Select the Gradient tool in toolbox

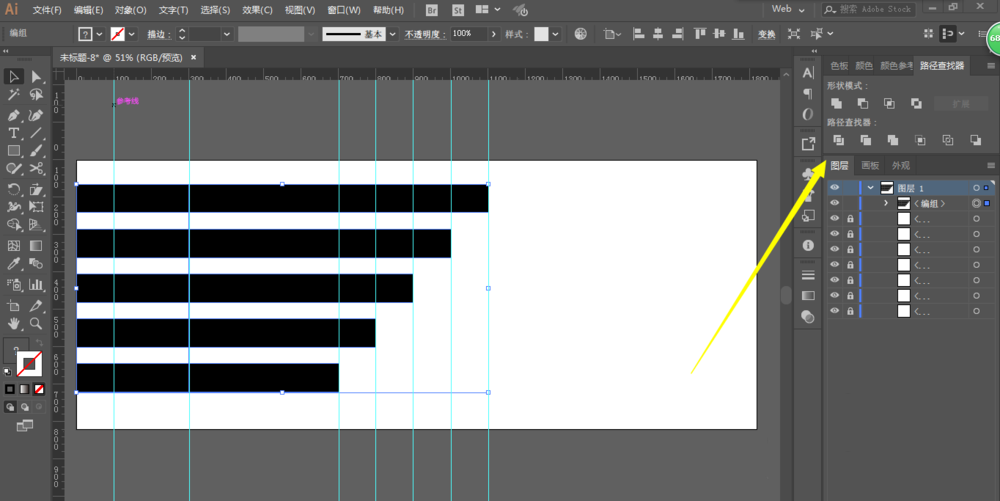coord(36,246)
